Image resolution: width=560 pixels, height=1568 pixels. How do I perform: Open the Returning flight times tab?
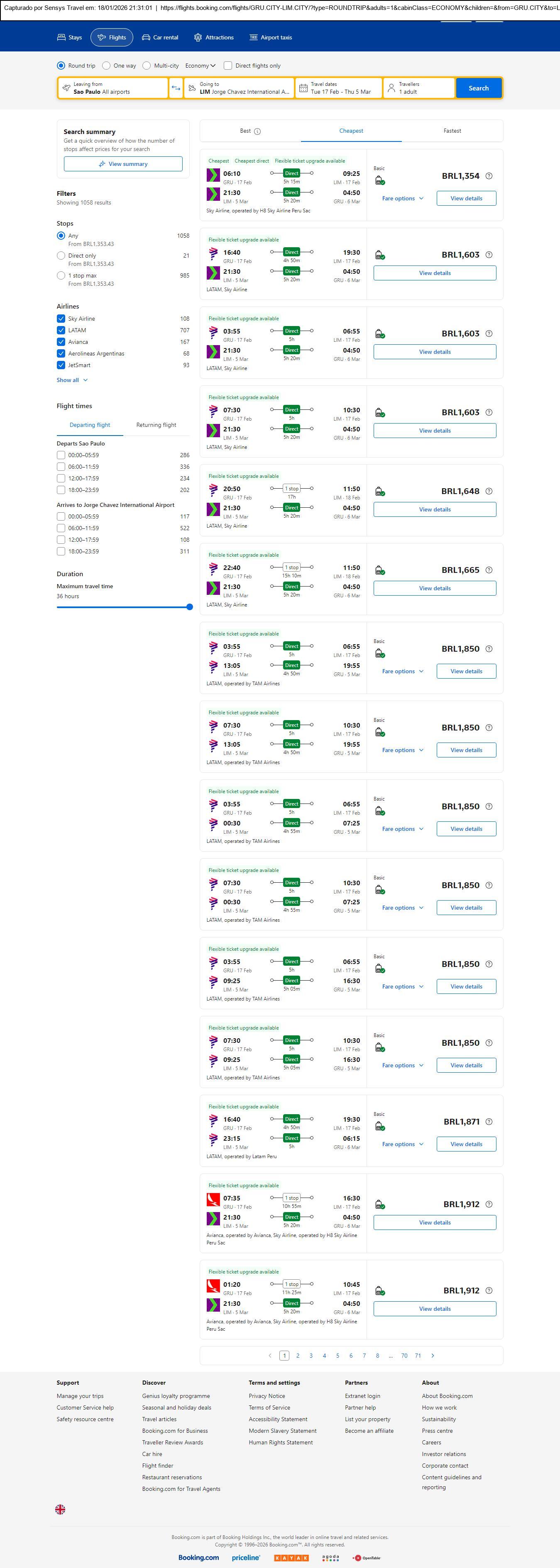tap(156, 425)
